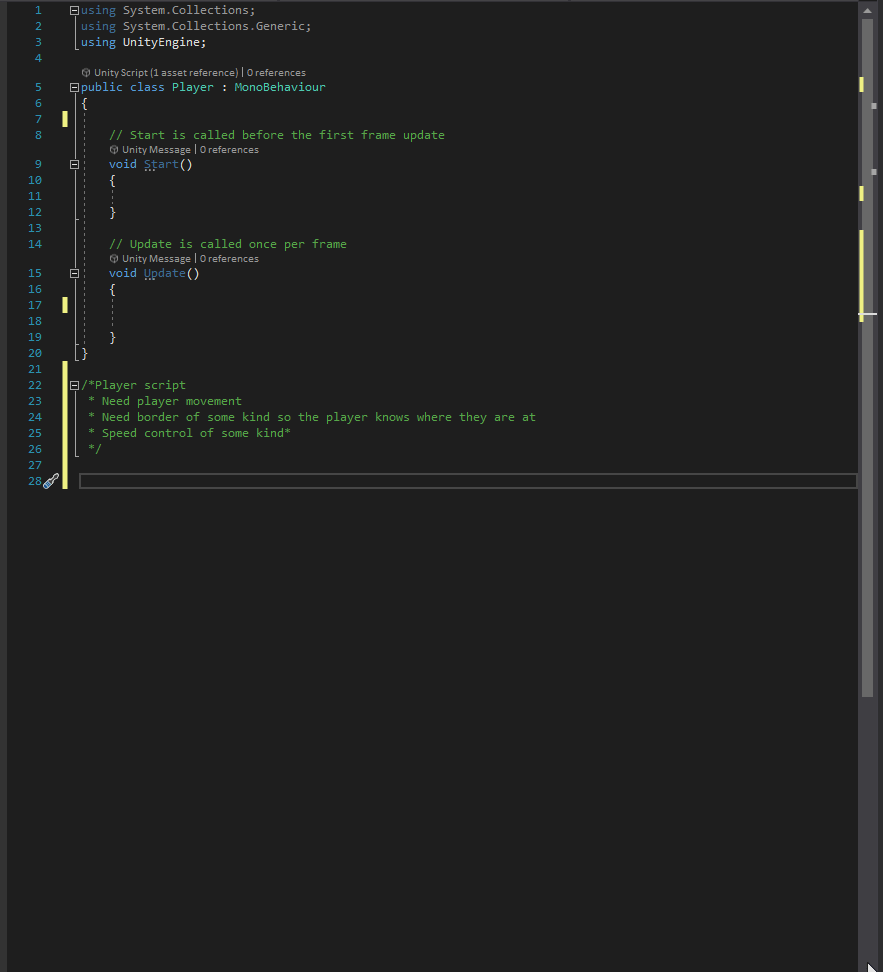Collapse the Player class outline
Image resolution: width=883 pixels, height=972 pixels.
(74, 87)
